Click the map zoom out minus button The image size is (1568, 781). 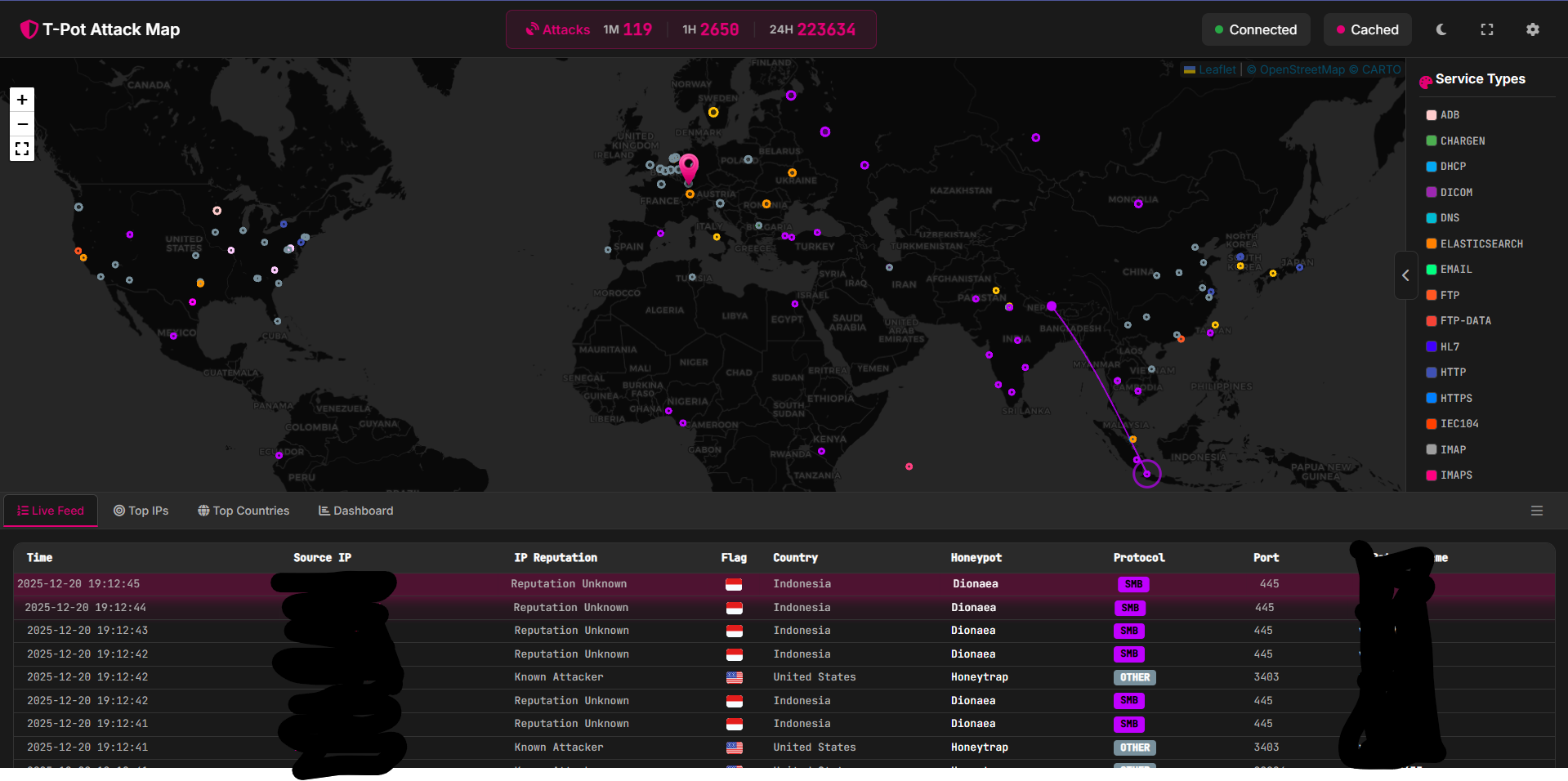click(22, 124)
